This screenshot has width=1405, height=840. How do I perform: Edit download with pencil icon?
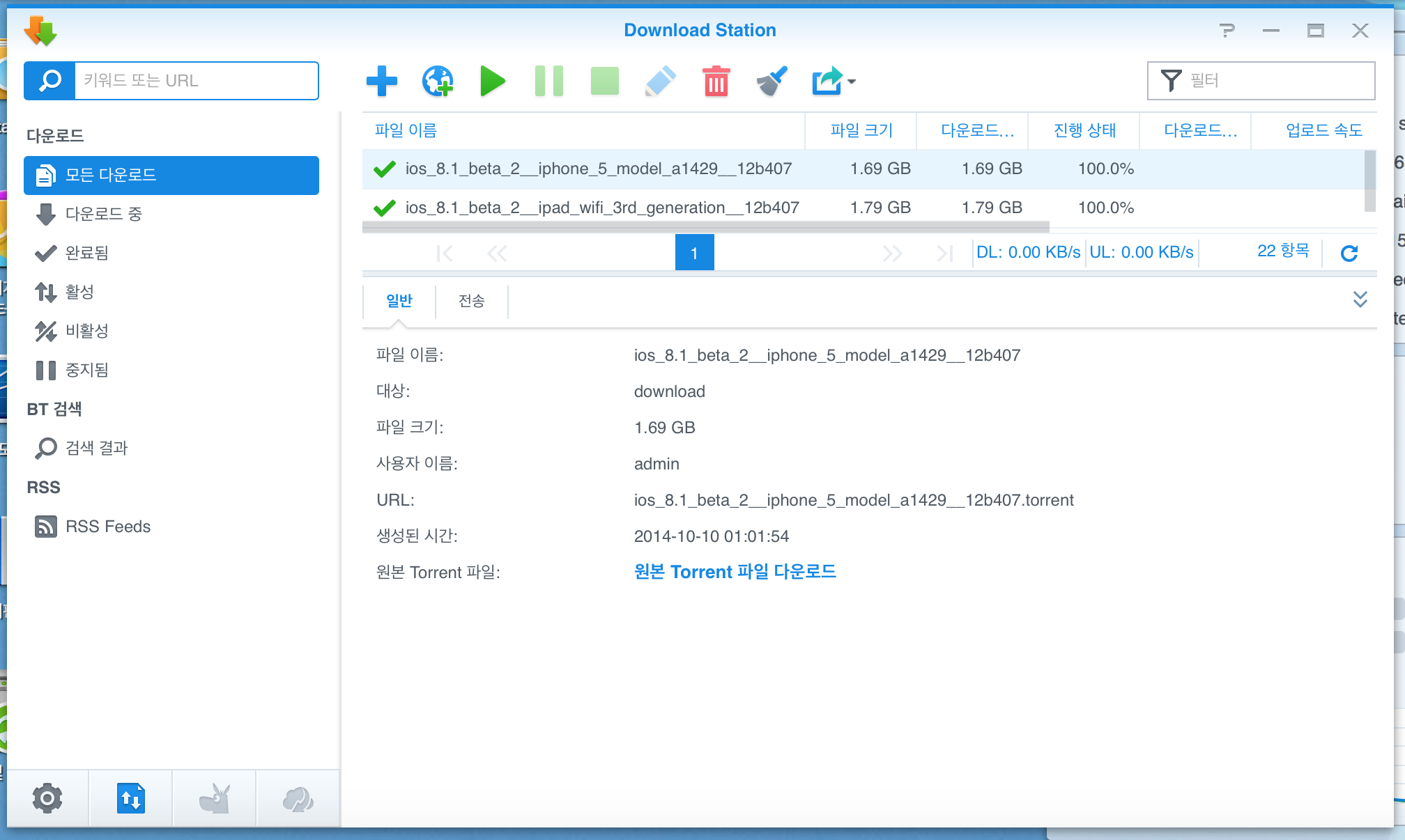(x=660, y=81)
